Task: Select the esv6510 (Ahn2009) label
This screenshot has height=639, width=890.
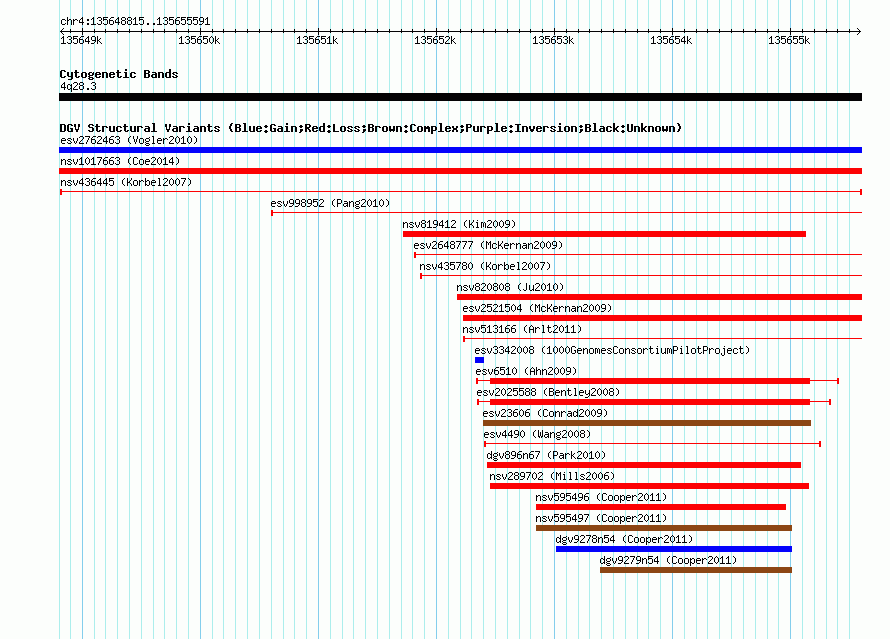Action: click(x=526, y=371)
